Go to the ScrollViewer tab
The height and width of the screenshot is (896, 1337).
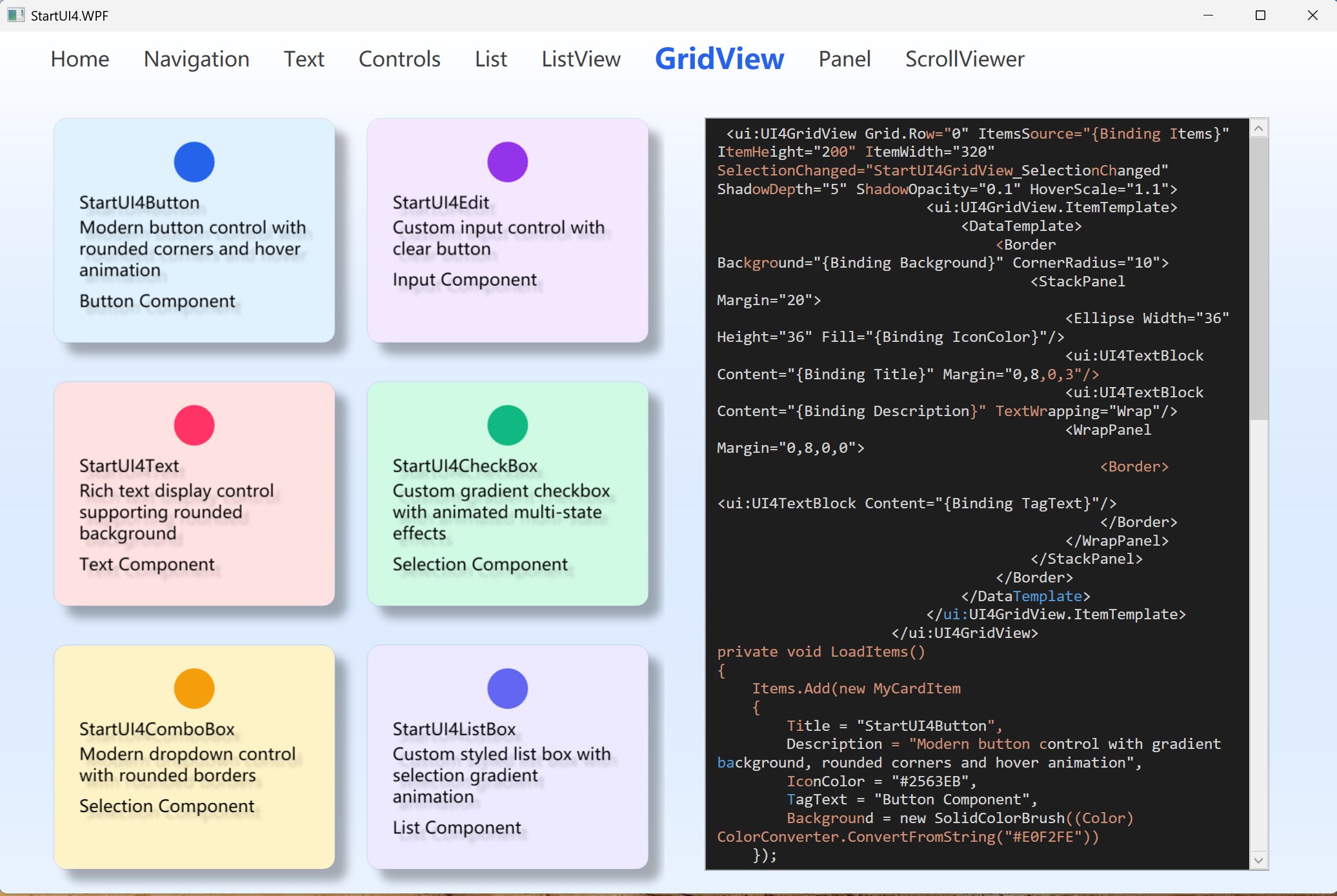tap(965, 59)
